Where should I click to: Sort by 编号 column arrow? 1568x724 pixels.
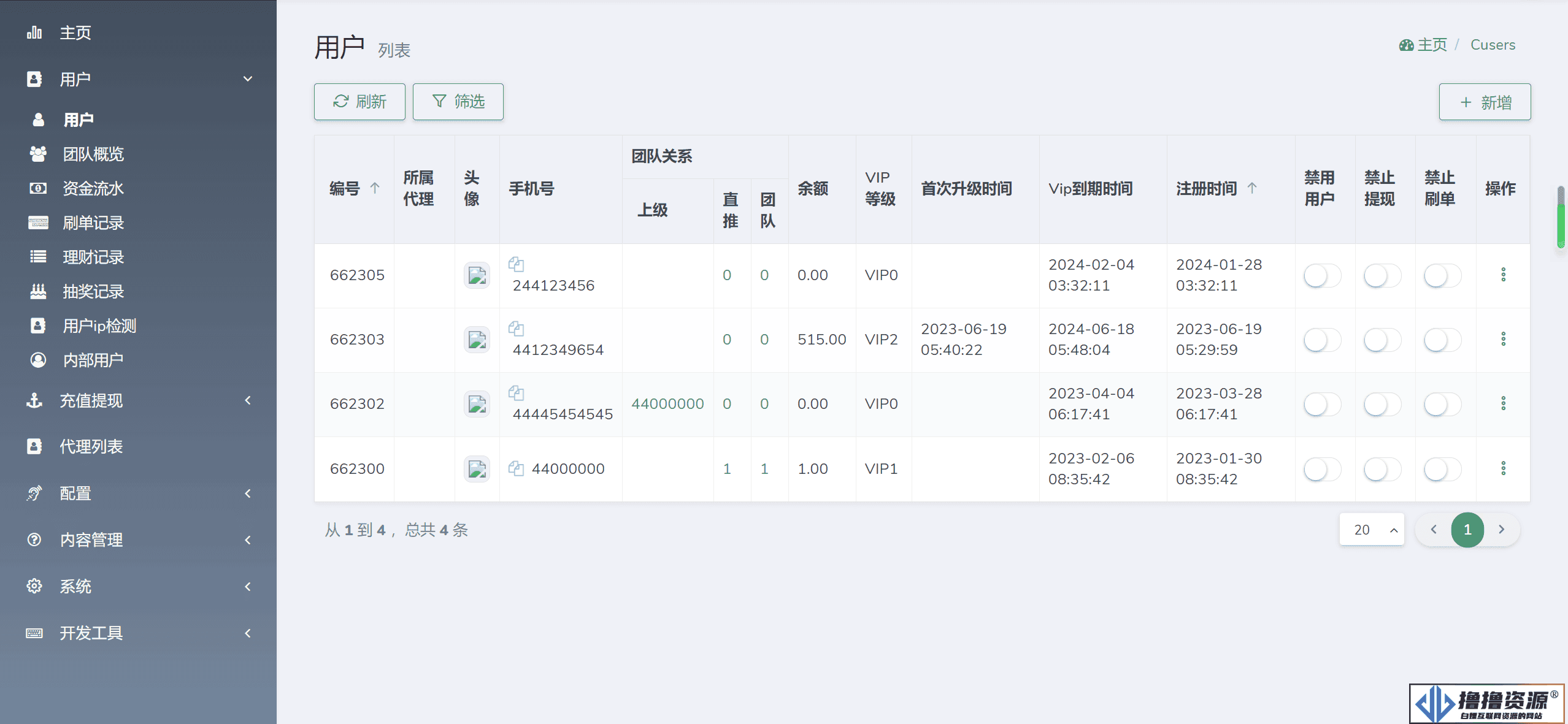click(375, 188)
